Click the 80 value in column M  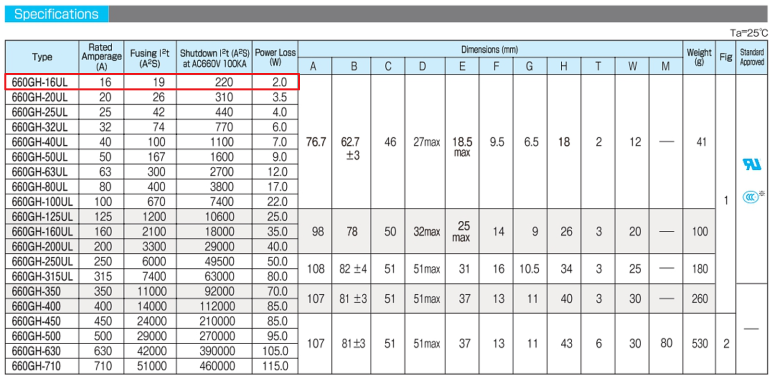pos(666,343)
